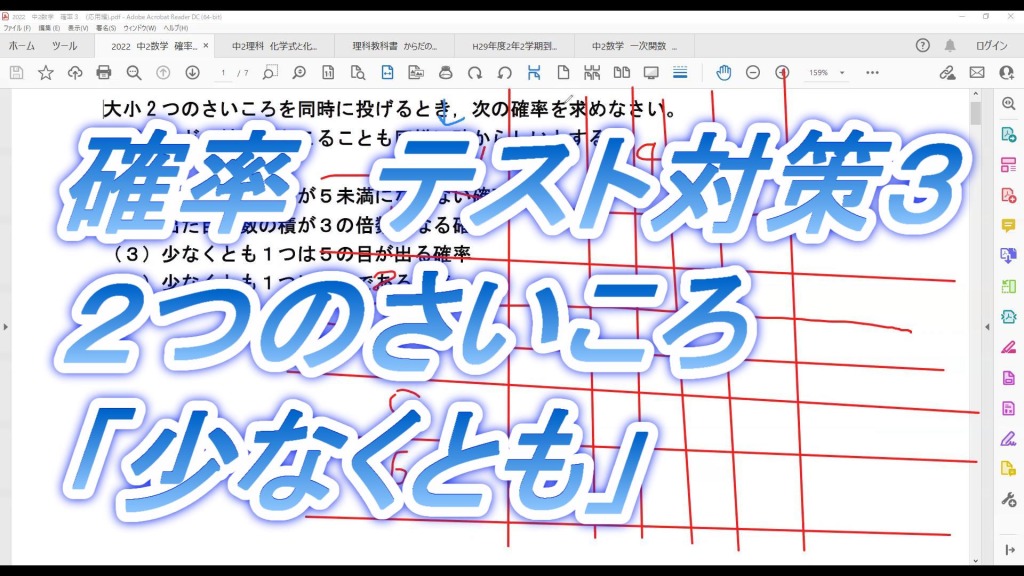This screenshot has width=1024, height=576.
Task: Rotate the page view clockwise
Action: coord(475,73)
